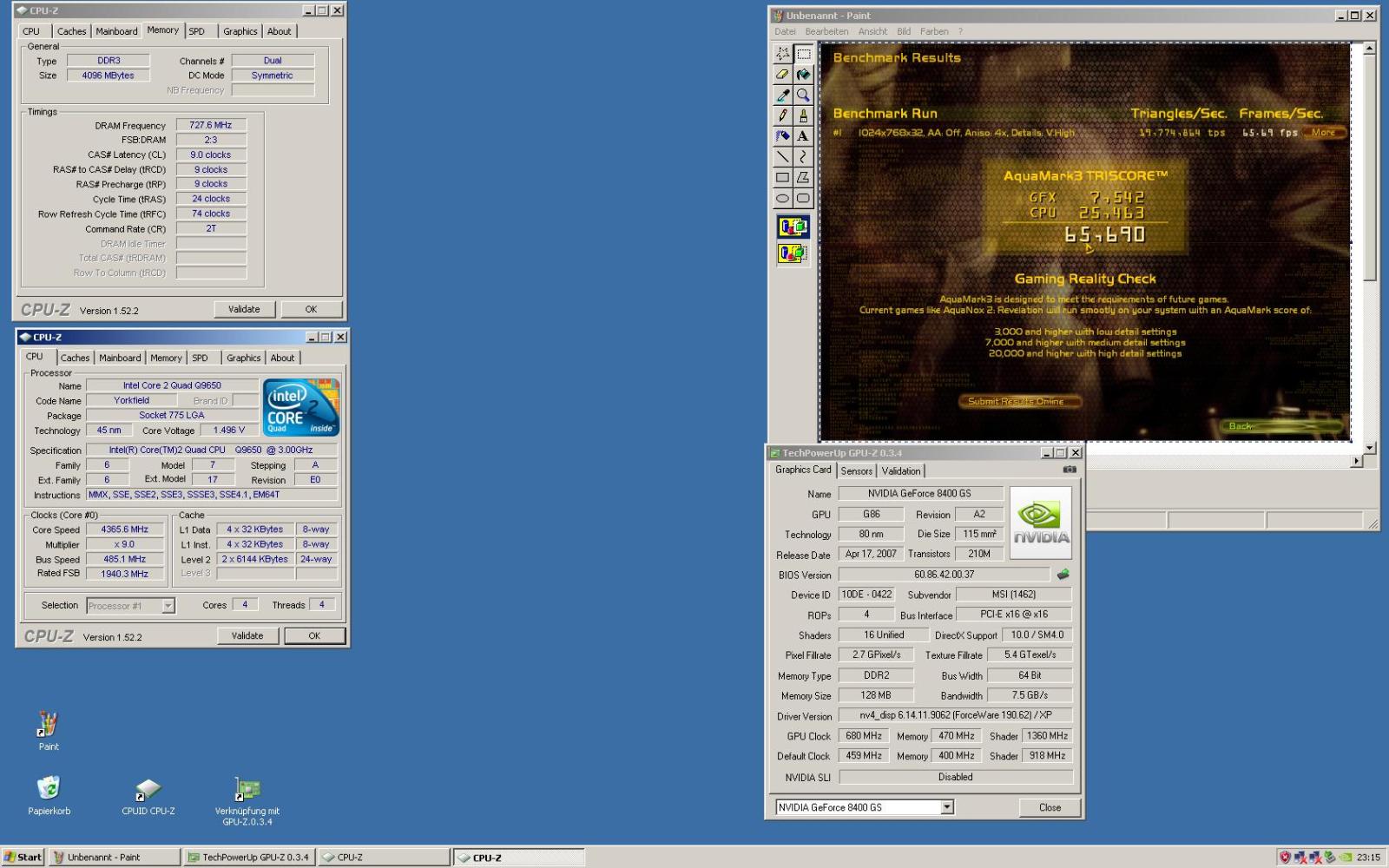Click OK in the CPU-Z Memory window
This screenshot has width=1389, height=868.
point(311,309)
